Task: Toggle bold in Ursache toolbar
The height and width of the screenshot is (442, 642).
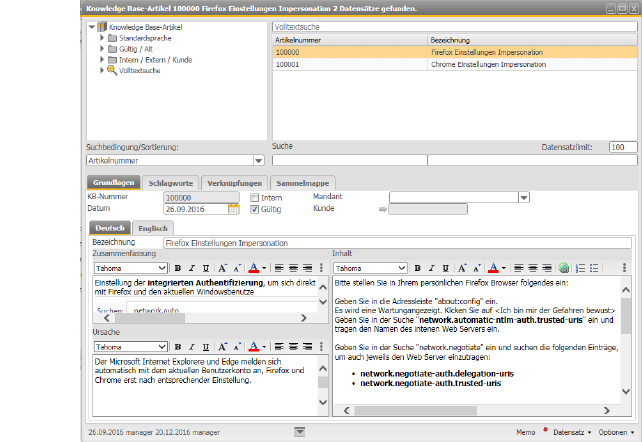Action: [x=178, y=347]
